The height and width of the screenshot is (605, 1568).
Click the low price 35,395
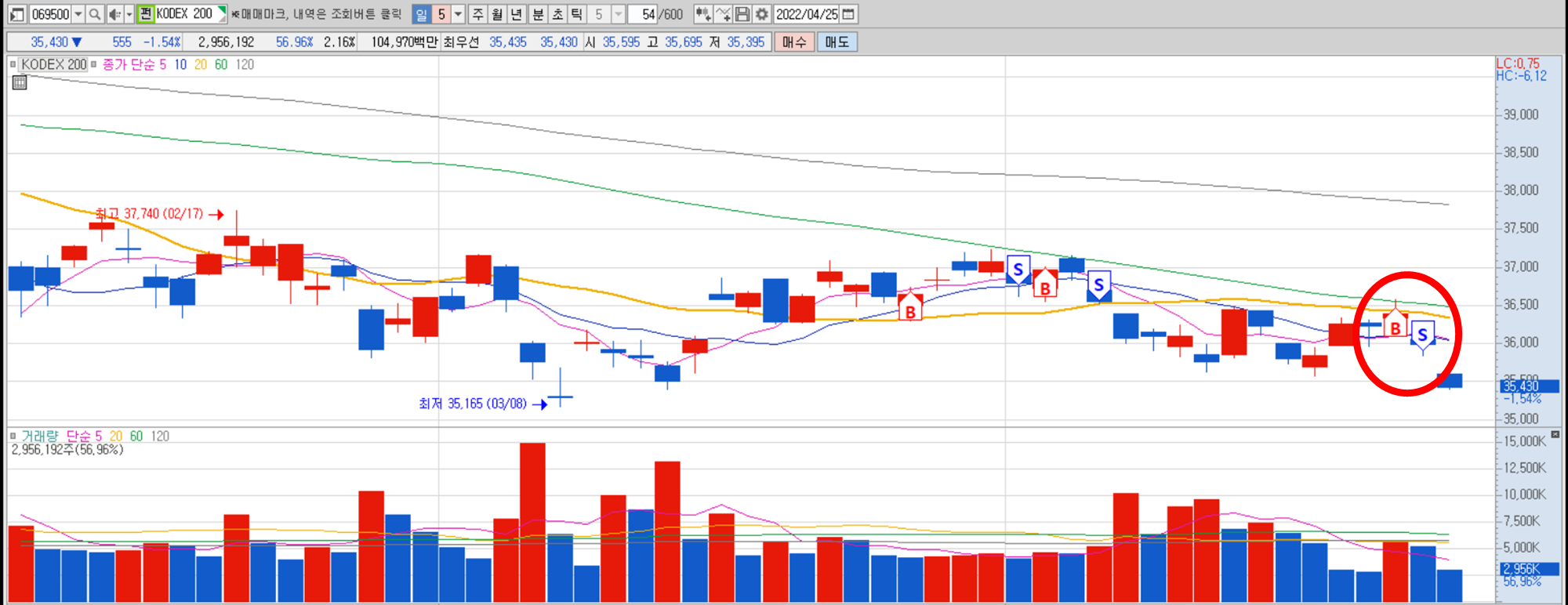746,42
